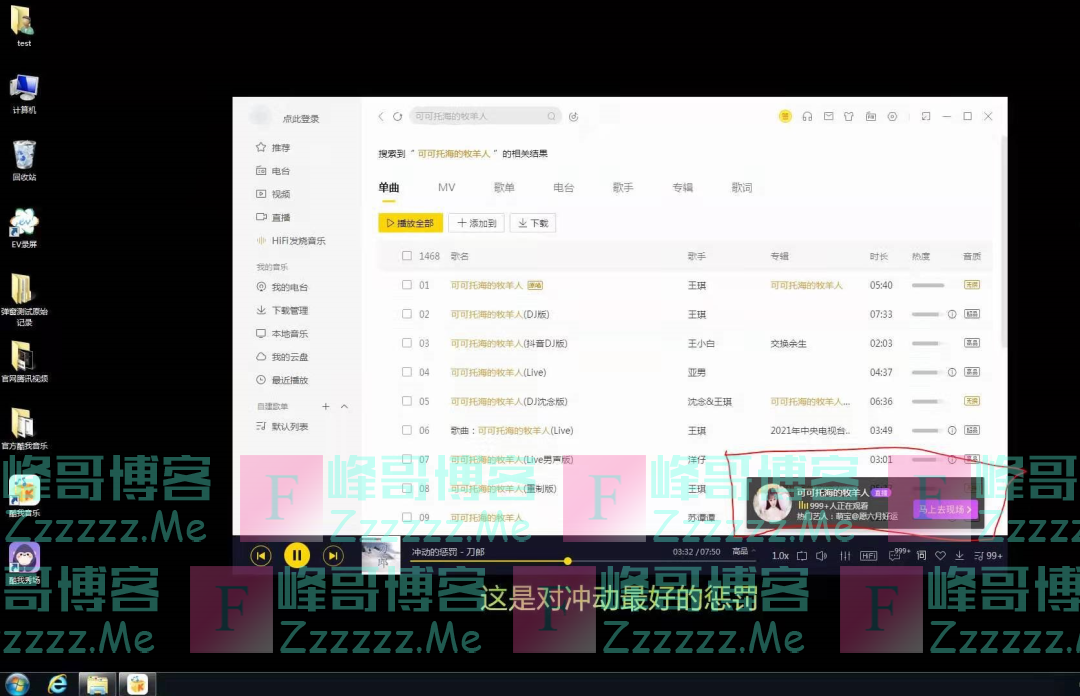Tick checkbox for song 05
Viewport: 1080px width, 696px height.
[407, 400]
